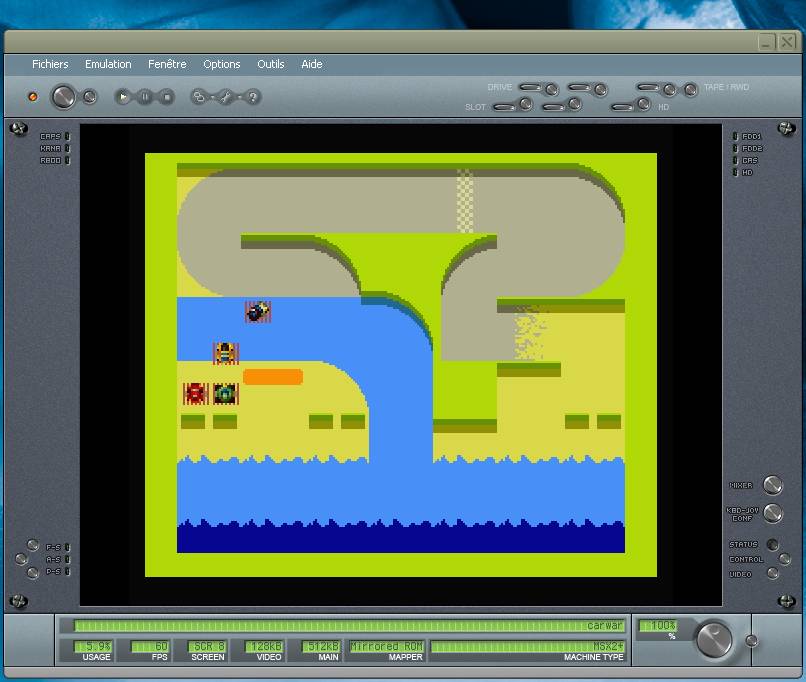Screen dimensions: 806x682
Task: Click the second DRIVE disk slot
Action: [x=579, y=87]
